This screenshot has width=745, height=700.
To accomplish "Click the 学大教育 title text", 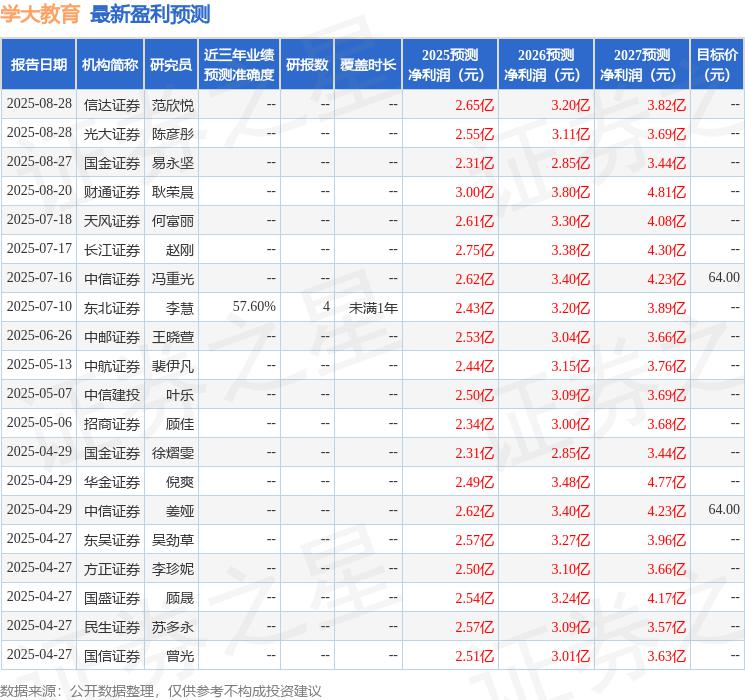I will pos(40,14).
